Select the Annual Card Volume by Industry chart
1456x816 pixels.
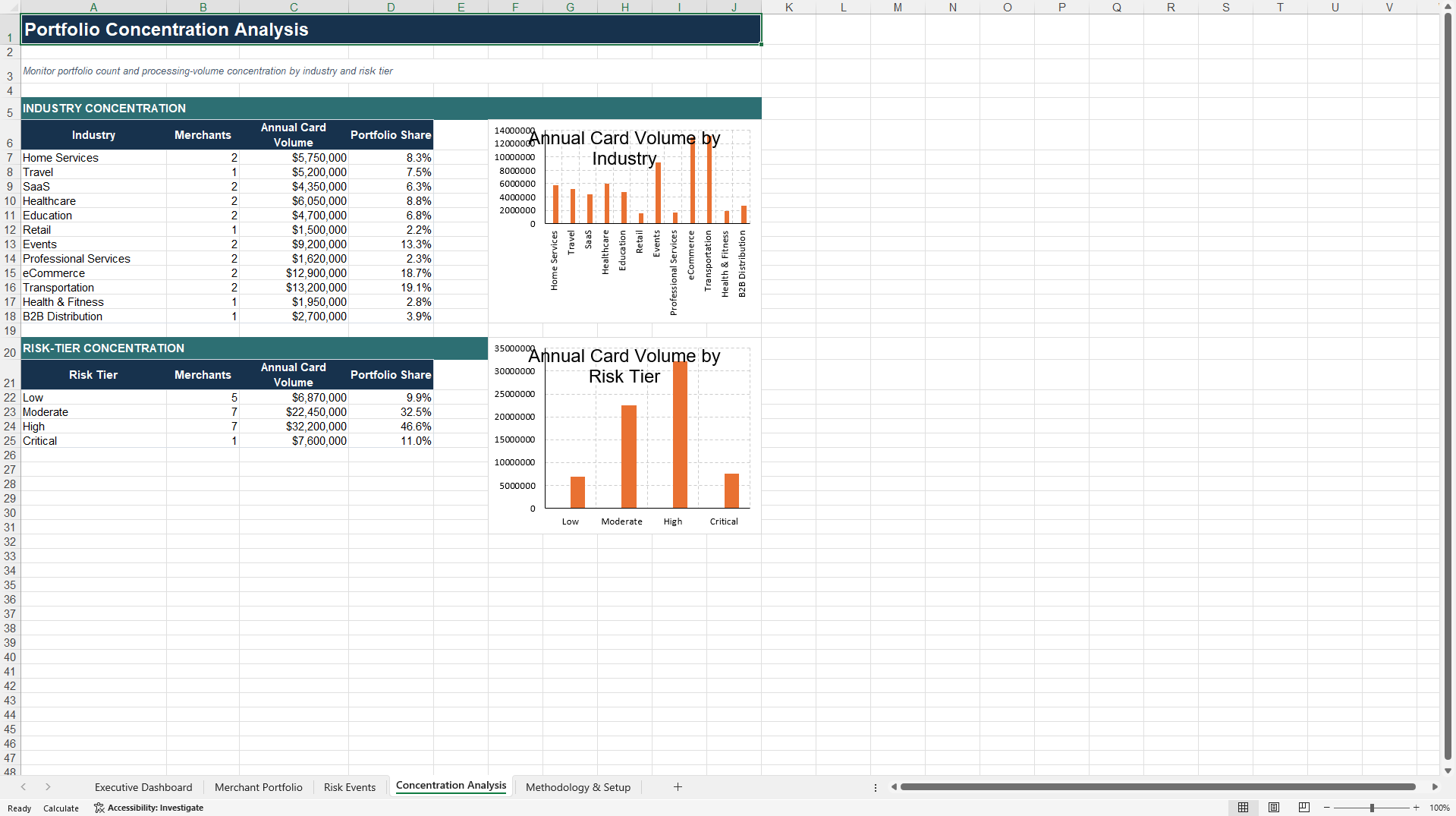pos(624,221)
